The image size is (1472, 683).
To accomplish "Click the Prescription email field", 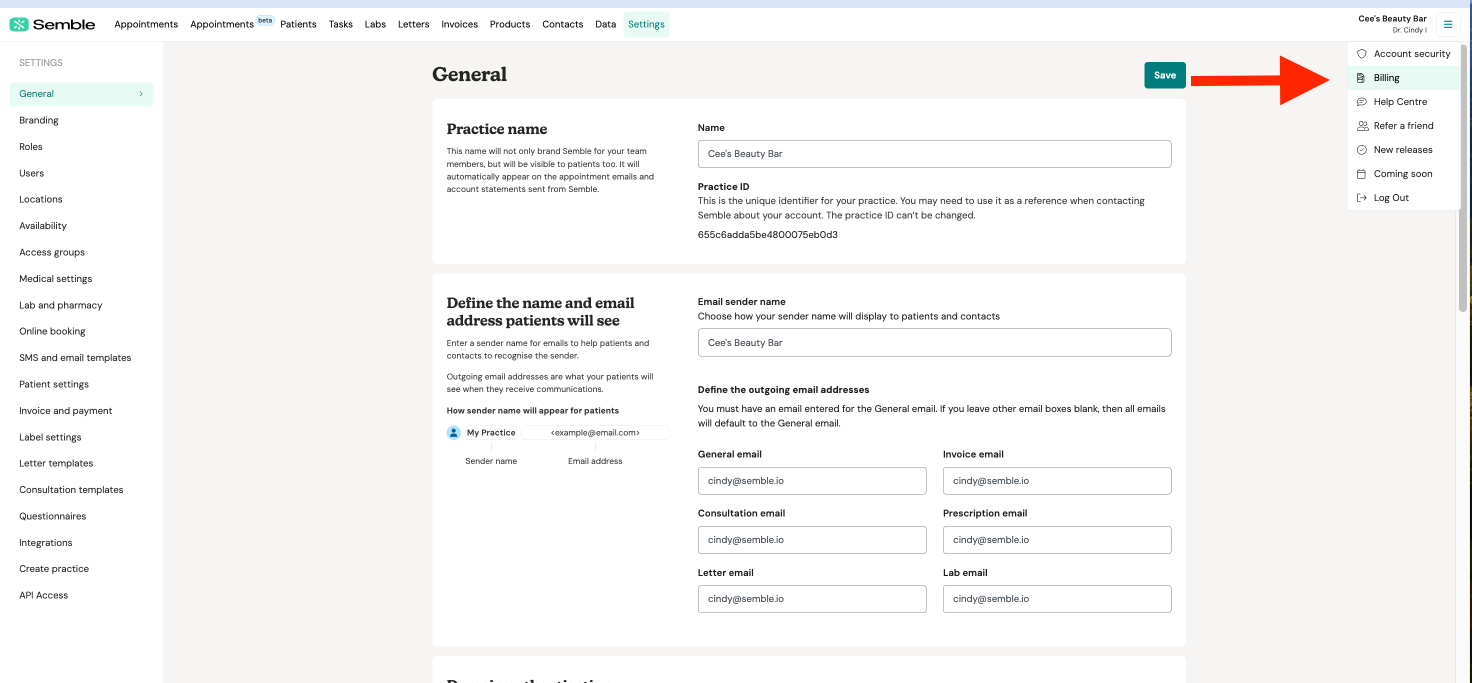I will pyautogui.click(x=1057, y=540).
